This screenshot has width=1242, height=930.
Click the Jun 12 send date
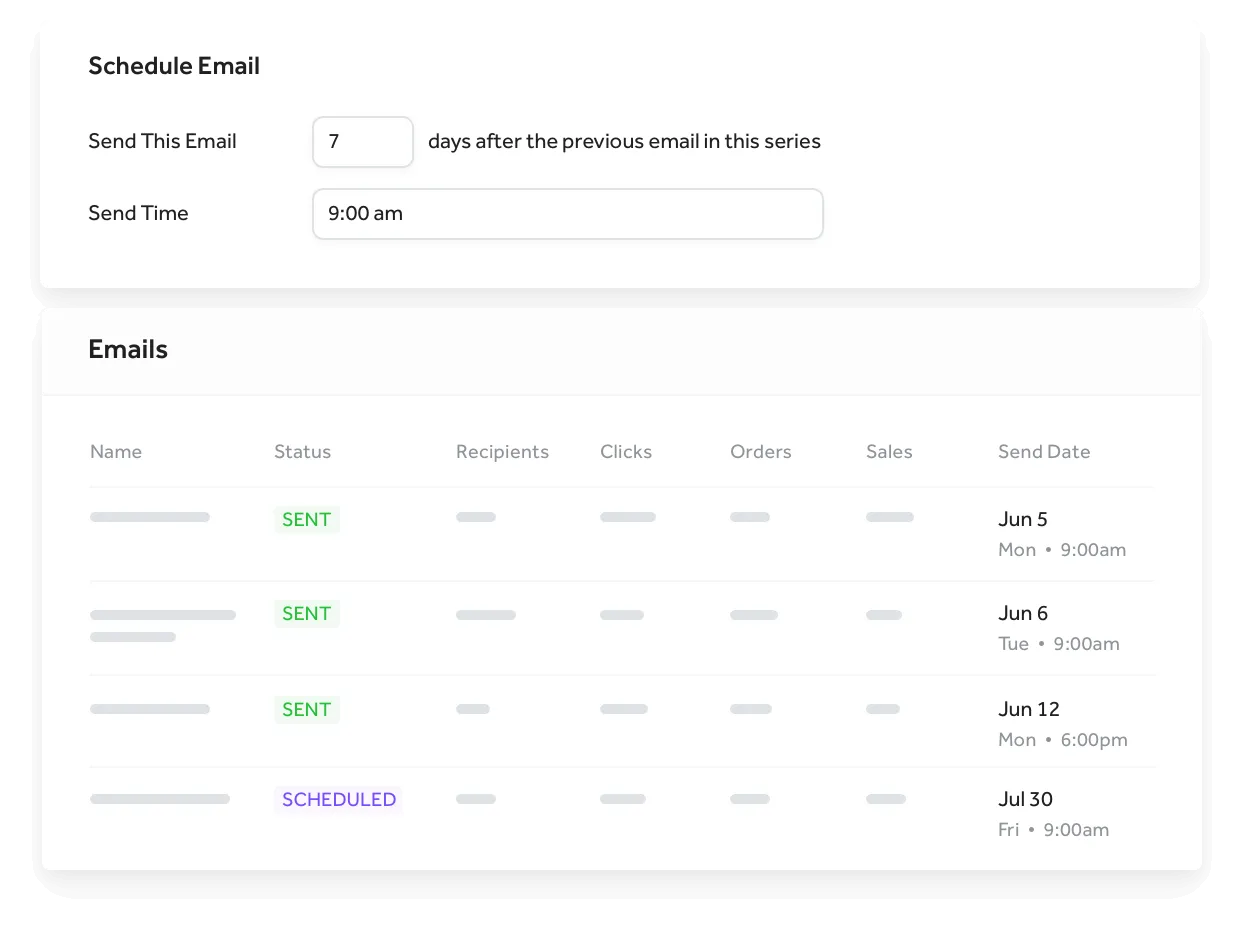(1028, 709)
